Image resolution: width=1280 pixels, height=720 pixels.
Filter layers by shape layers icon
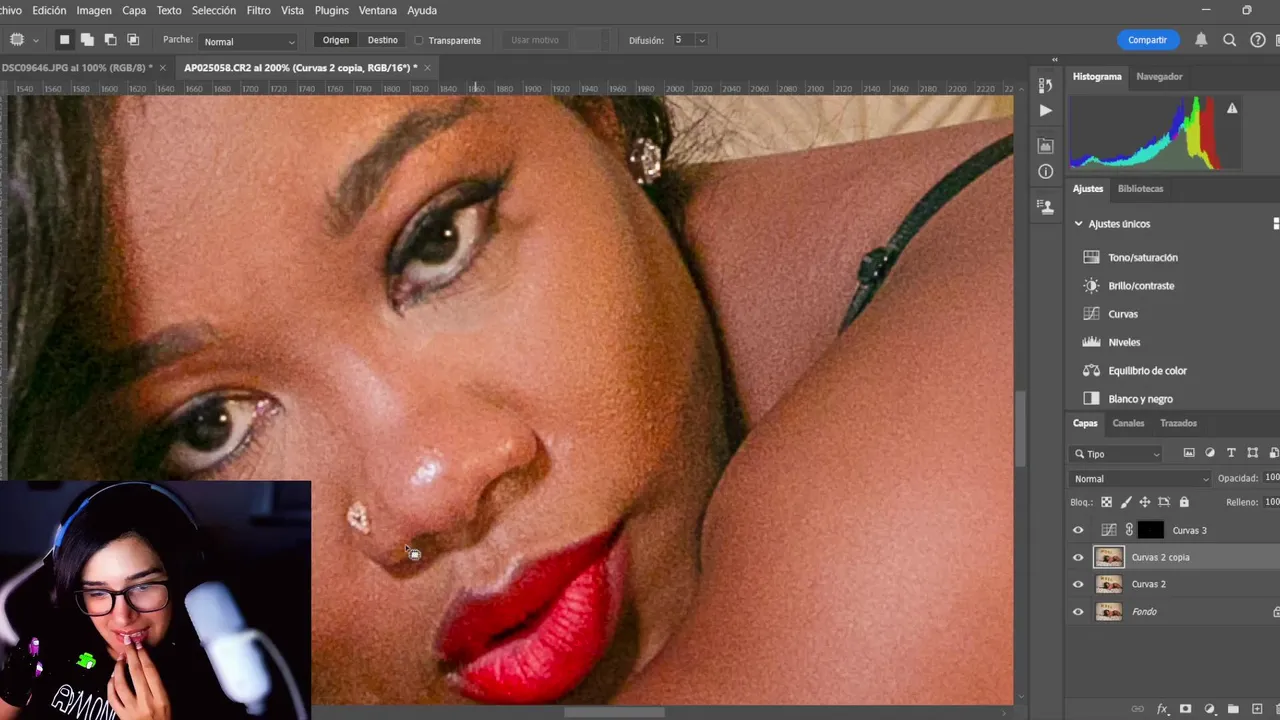tap(1252, 453)
